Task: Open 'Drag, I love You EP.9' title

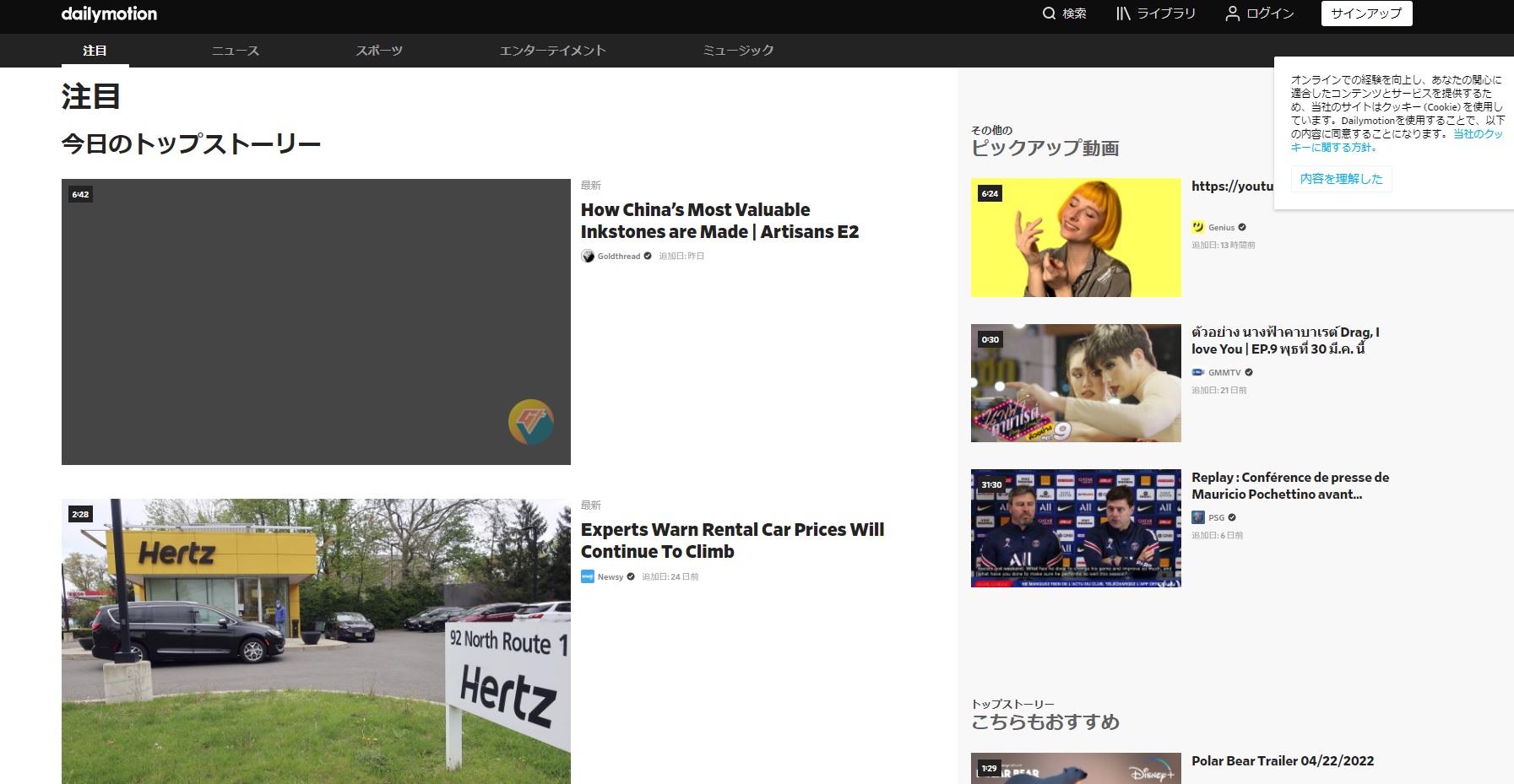Action: (1285, 341)
